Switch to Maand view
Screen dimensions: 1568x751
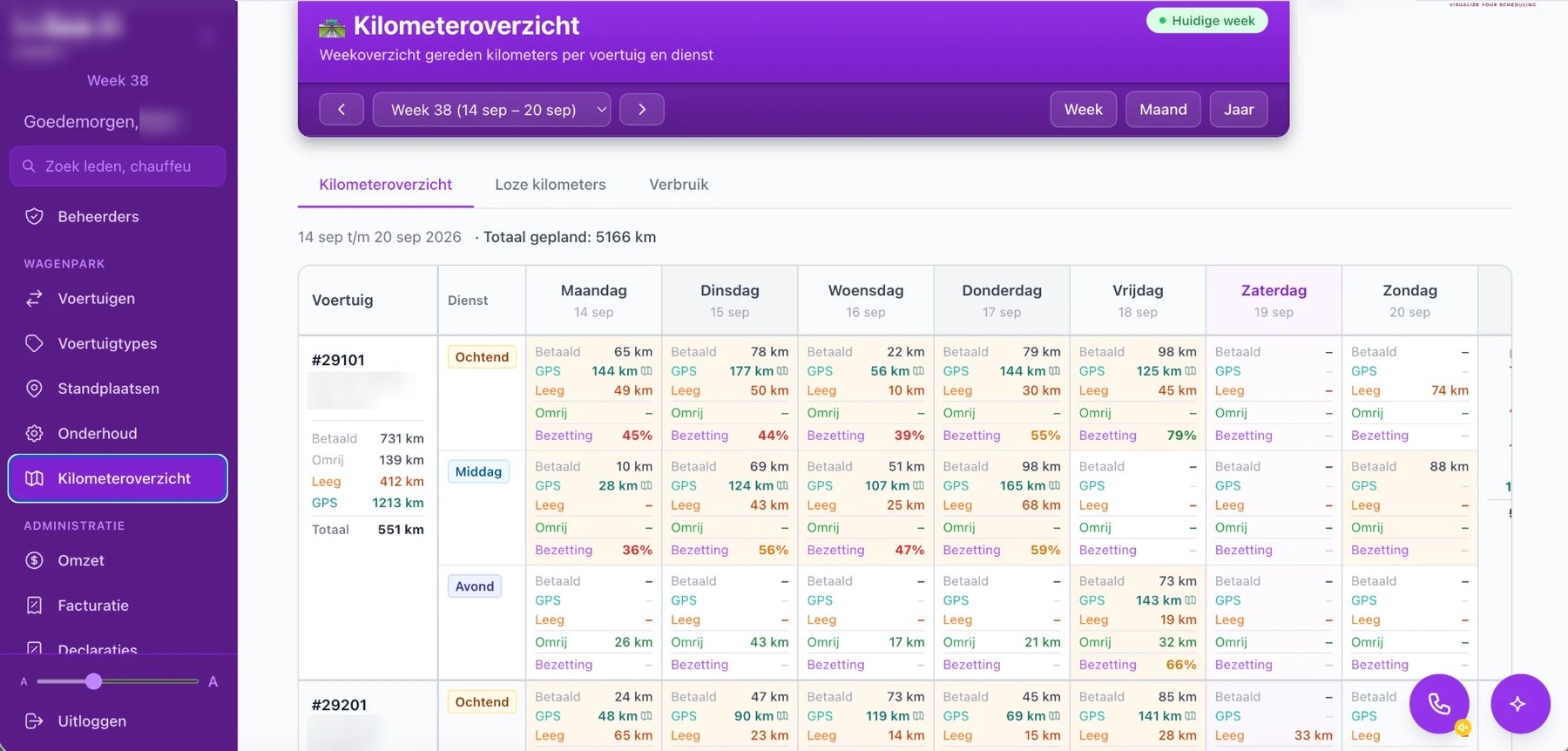click(x=1163, y=110)
